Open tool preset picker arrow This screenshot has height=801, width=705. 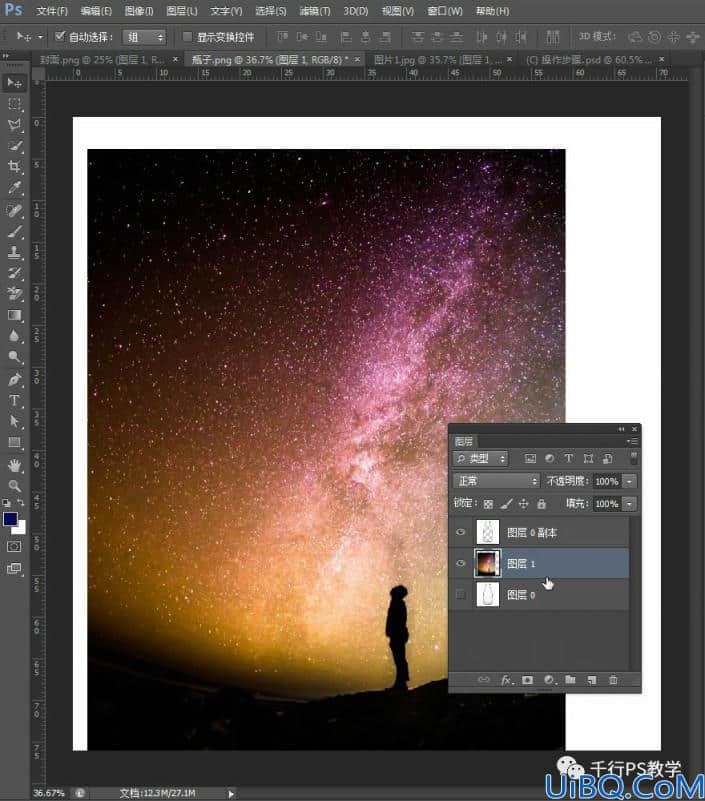pos(40,37)
